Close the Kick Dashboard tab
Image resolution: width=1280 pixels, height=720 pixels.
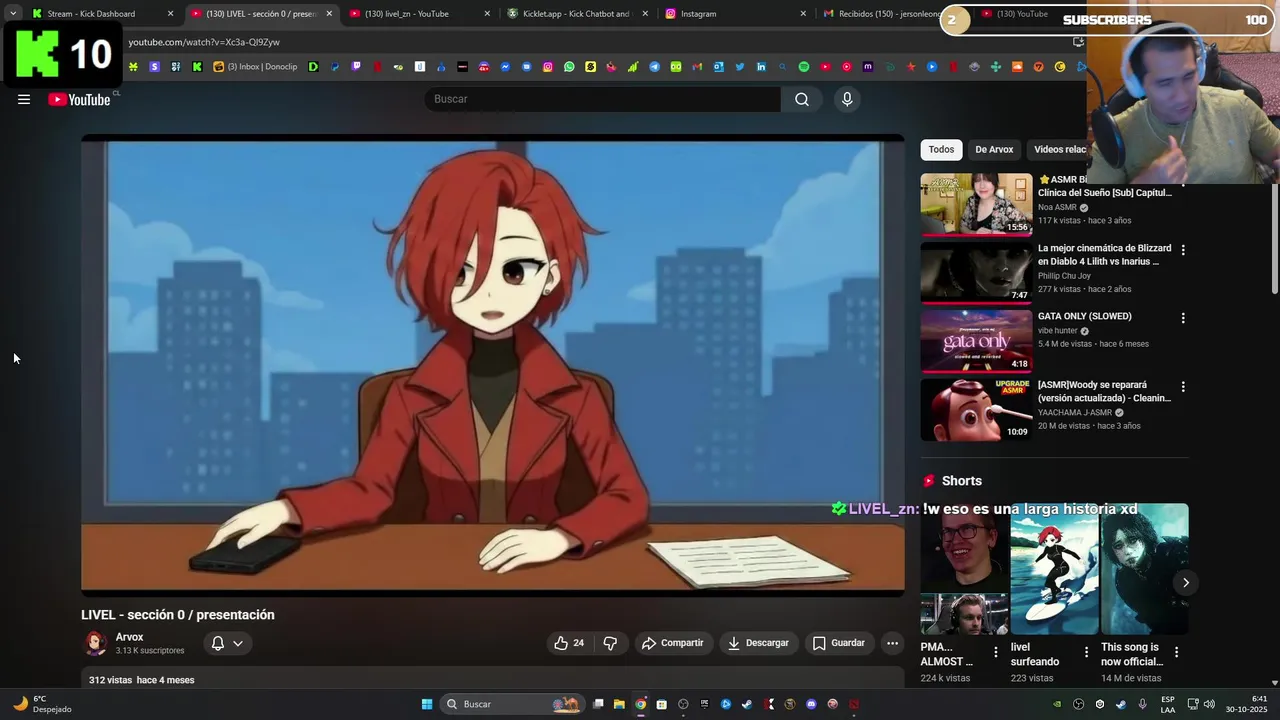170,14
